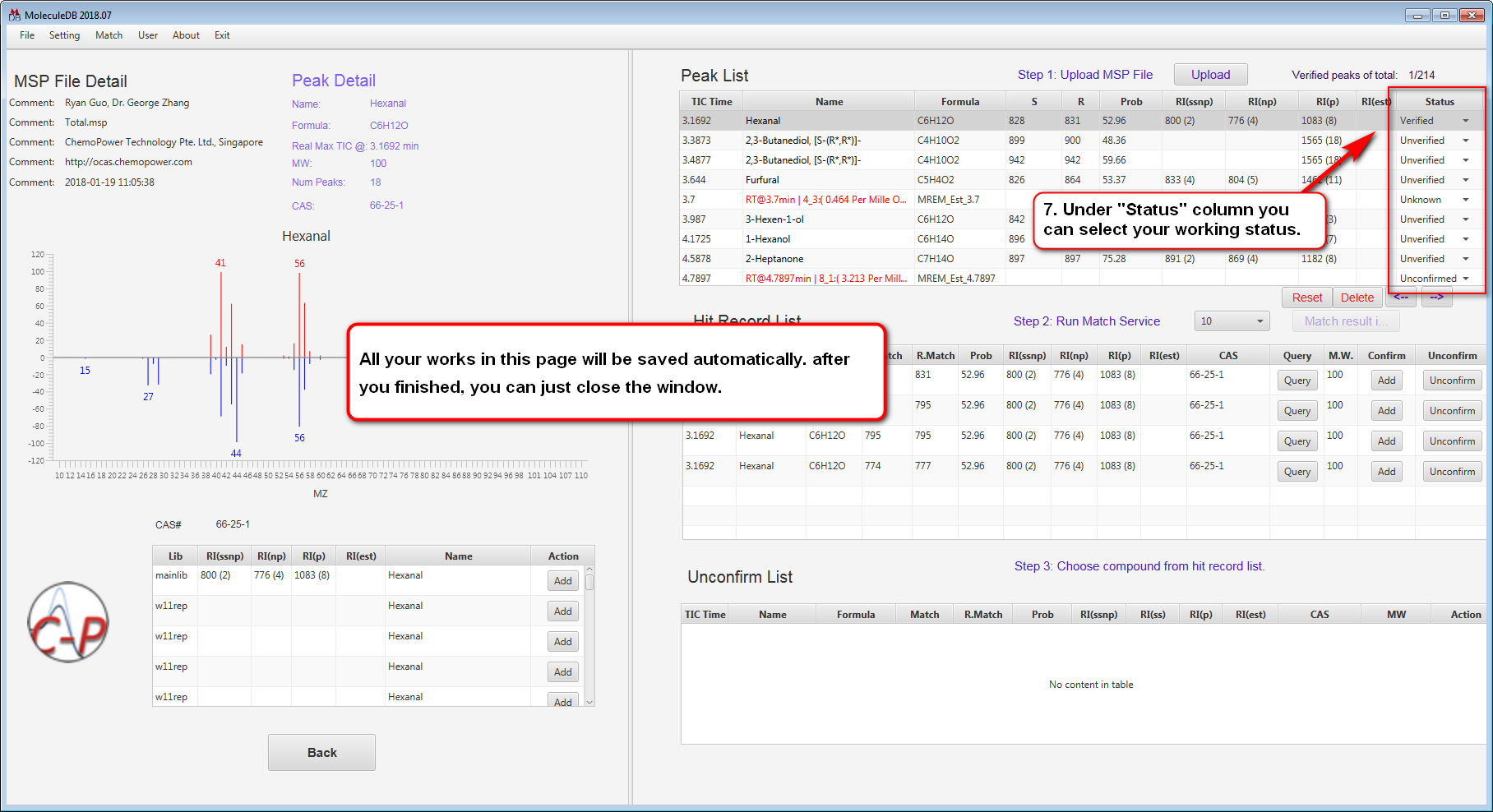Open the Match menu
The height and width of the screenshot is (812, 1493).
[x=109, y=35]
